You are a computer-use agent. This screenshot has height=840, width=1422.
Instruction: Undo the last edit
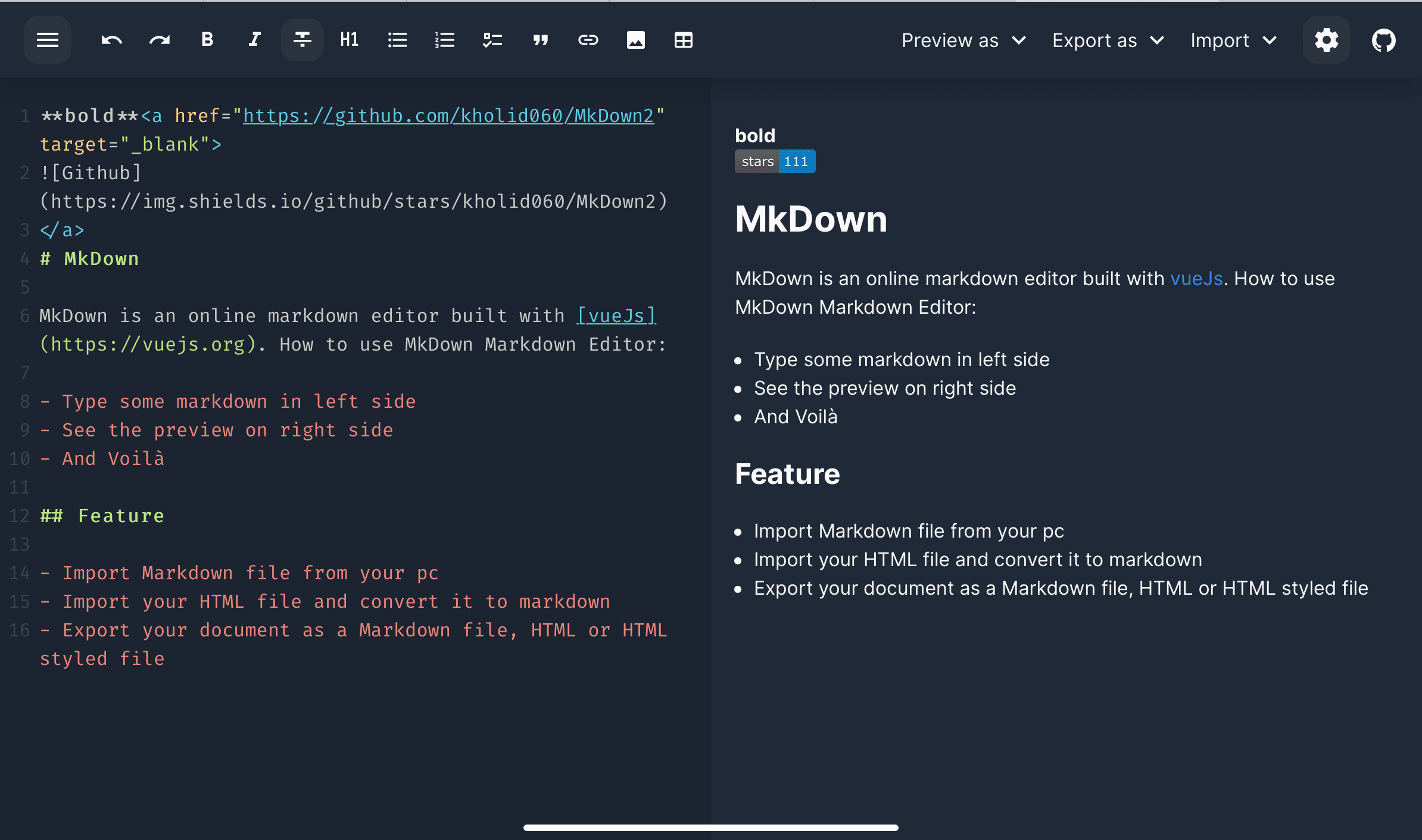[112, 40]
